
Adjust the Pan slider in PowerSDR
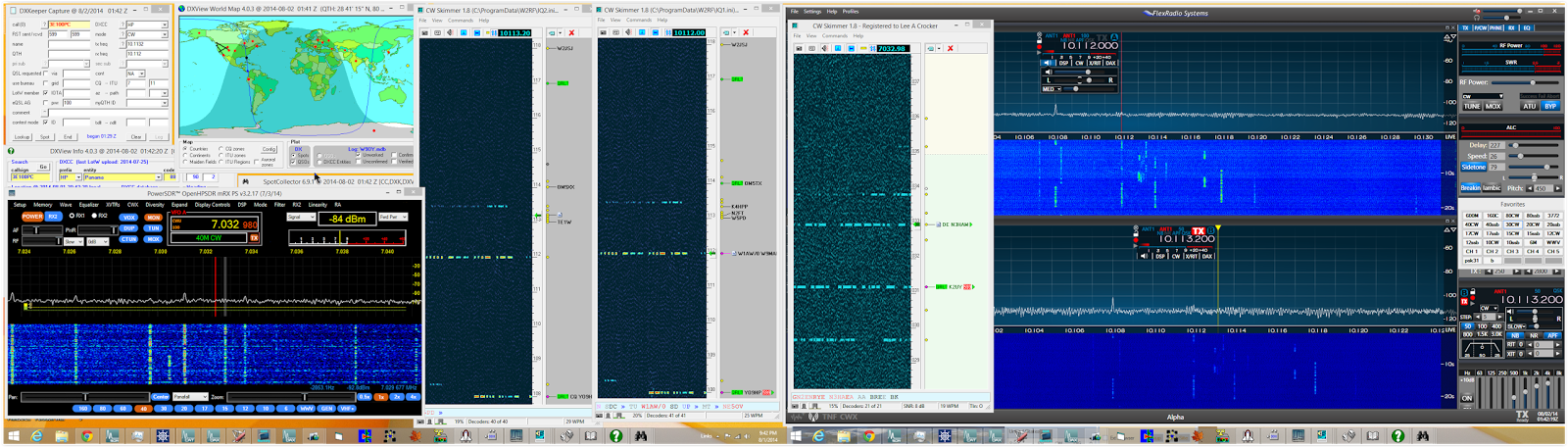tap(85, 397)
